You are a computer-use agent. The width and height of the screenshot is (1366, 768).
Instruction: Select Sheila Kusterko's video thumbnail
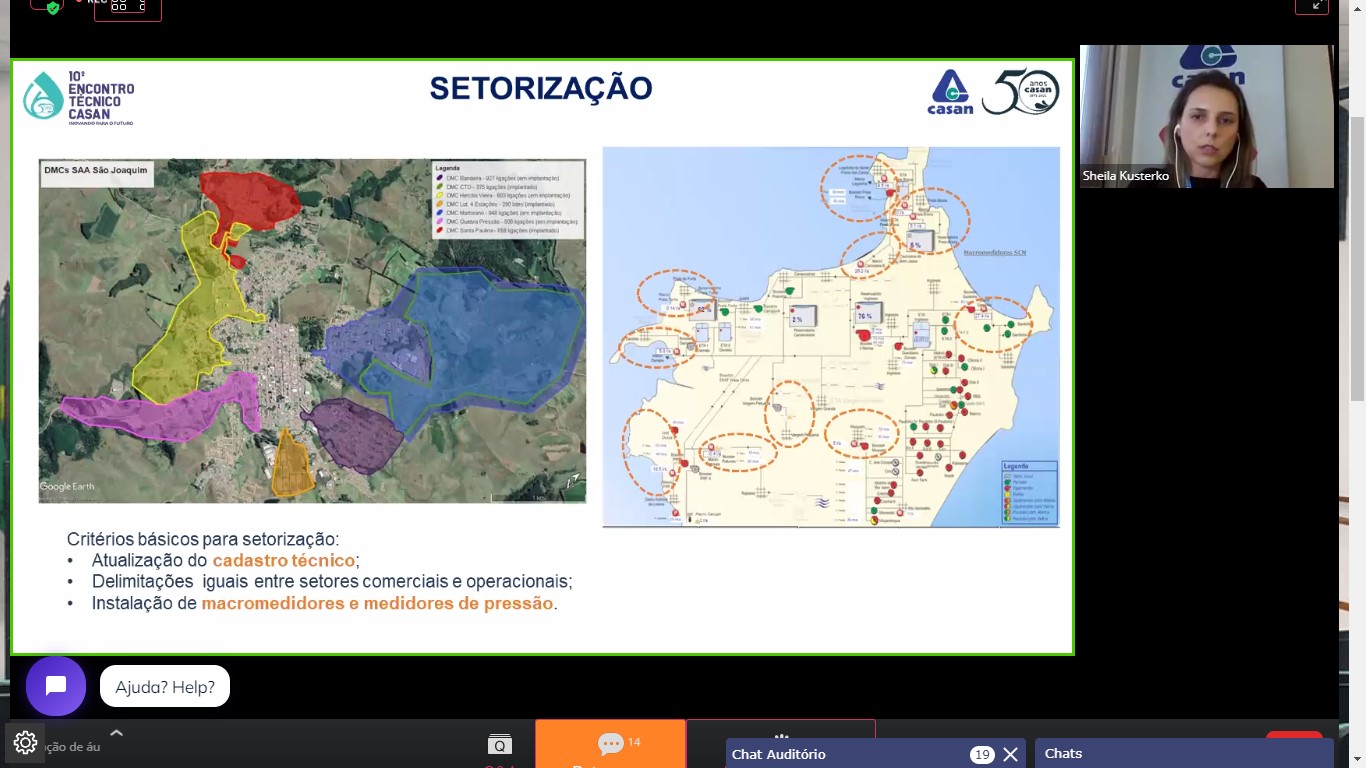click(x=1206, y=116)
